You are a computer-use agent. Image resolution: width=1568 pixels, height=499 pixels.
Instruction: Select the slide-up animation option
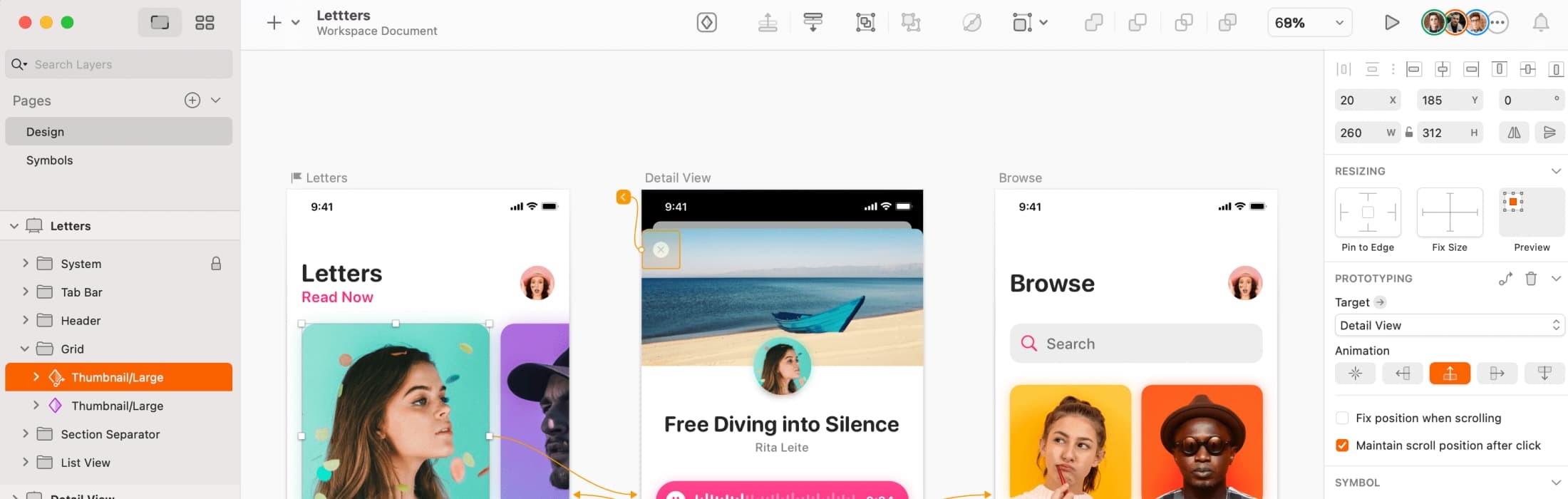point(1449,374)
